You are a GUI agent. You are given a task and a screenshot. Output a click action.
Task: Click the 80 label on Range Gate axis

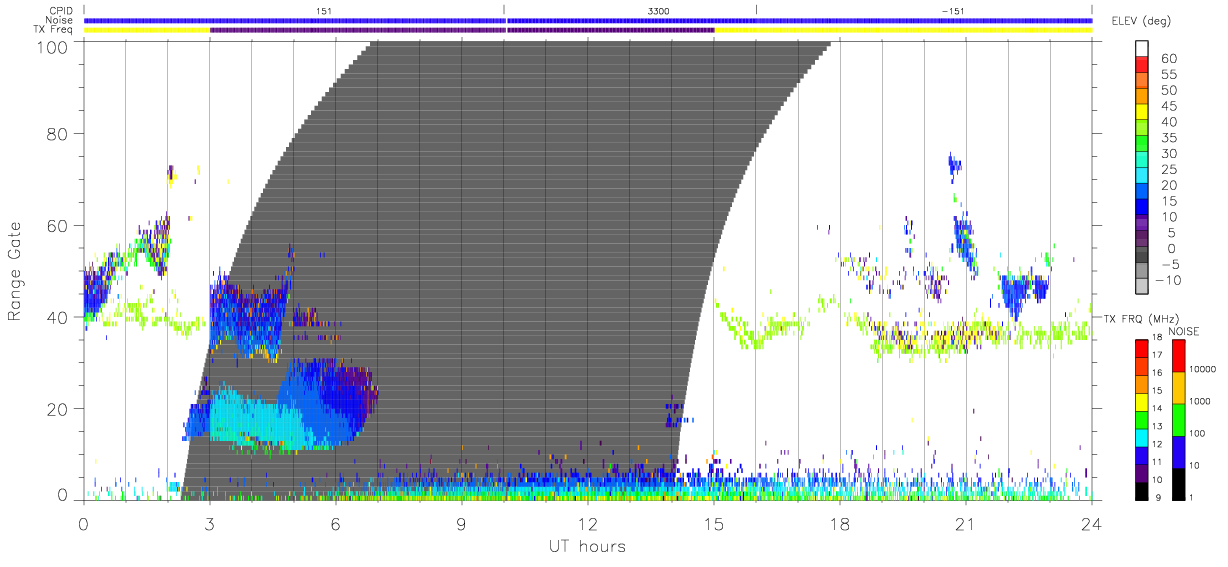coord(58,134)
